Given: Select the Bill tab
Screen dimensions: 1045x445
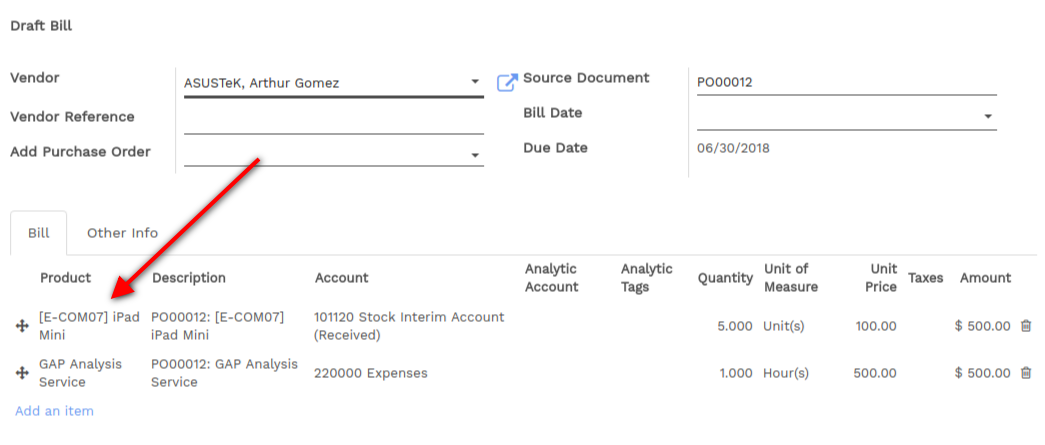Looking at the screenshot, I should (39, 233).
